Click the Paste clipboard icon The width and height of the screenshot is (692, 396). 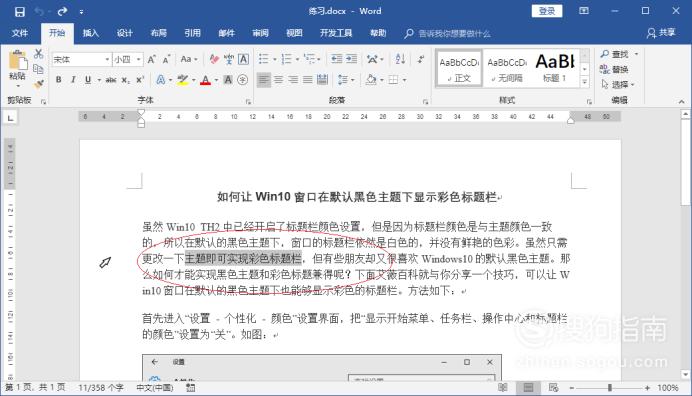pos(18,60)
